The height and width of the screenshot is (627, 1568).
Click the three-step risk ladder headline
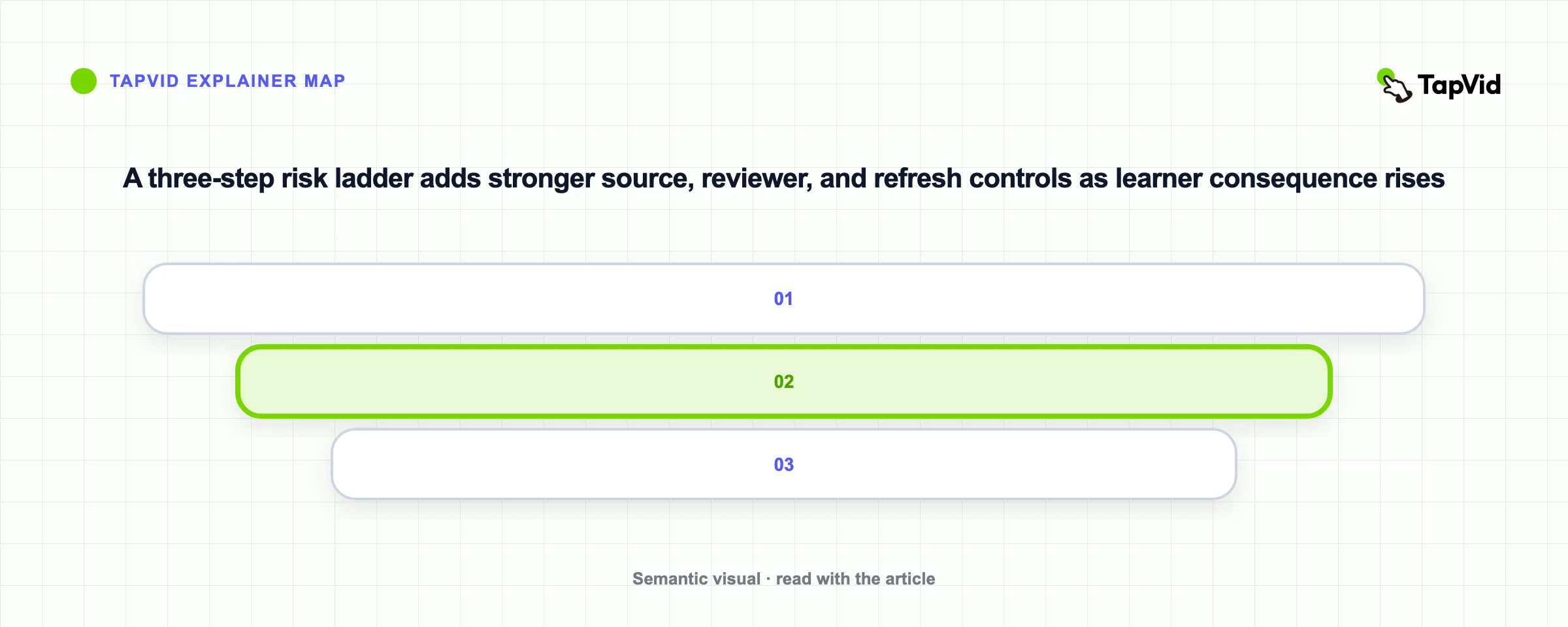783,179
